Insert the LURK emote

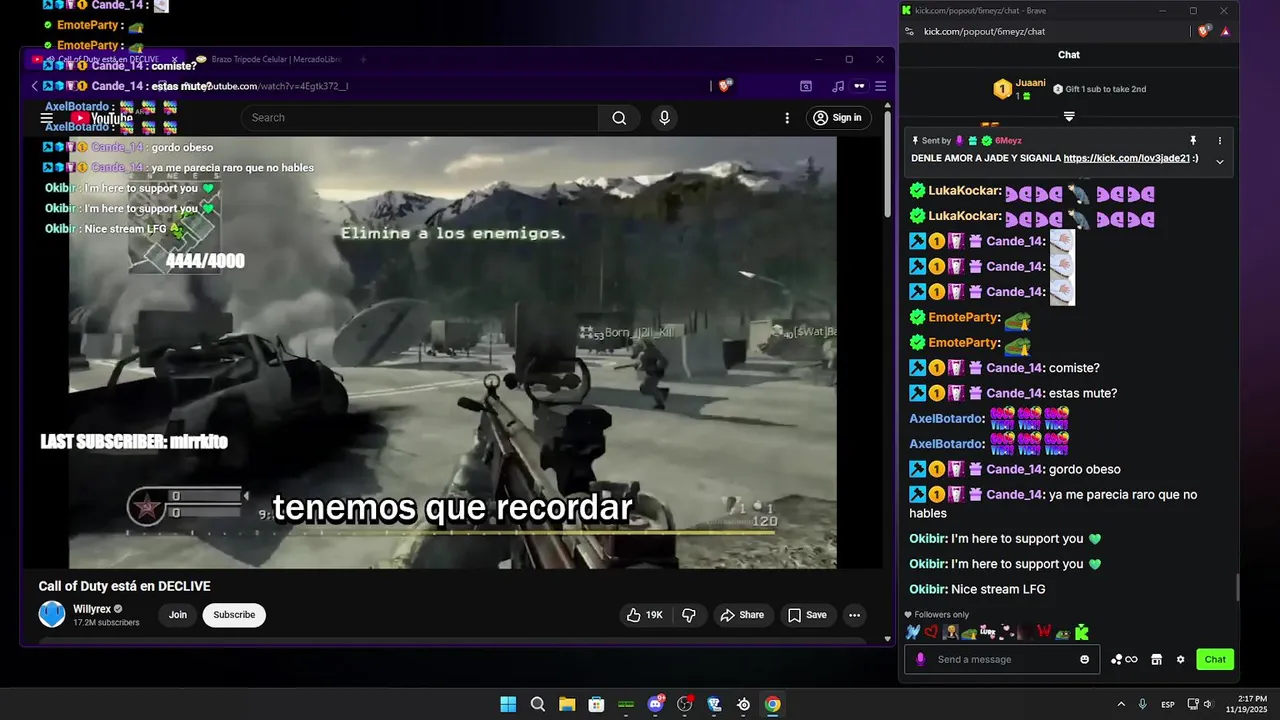pos(988,632)
